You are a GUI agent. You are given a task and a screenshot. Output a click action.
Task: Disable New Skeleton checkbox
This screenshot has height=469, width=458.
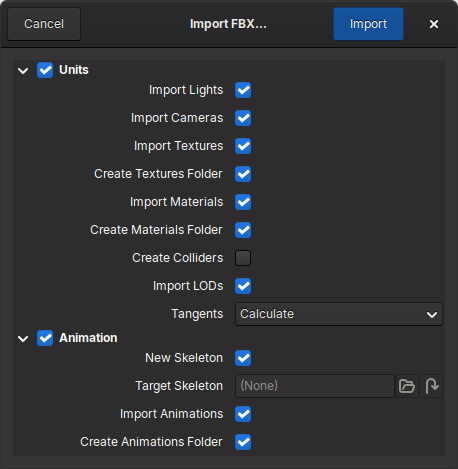click(243, 358)
